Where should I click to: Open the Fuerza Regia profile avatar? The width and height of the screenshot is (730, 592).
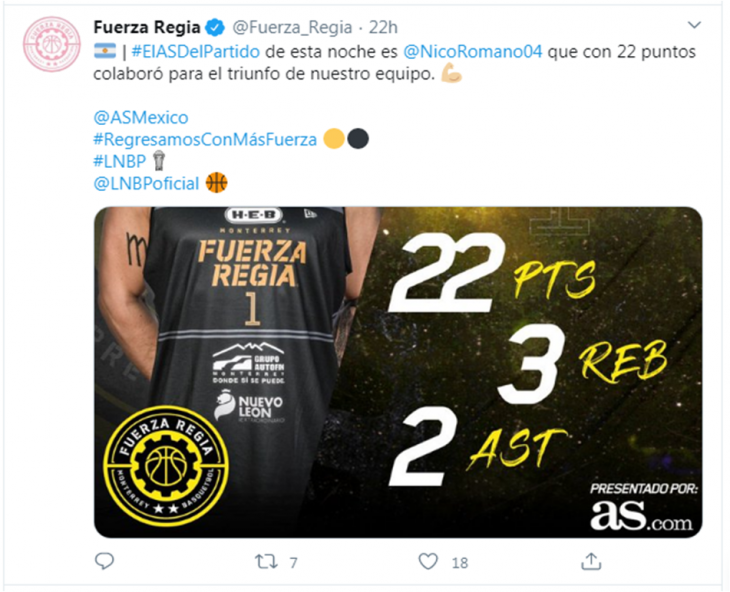coord(52,44)
